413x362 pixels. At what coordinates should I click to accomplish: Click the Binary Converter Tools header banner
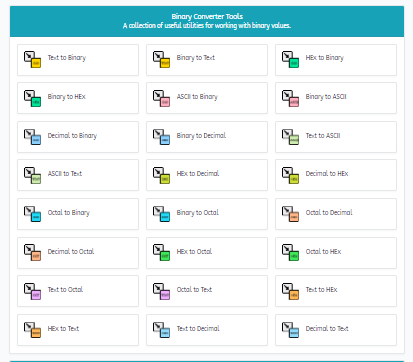coord(207,21)
